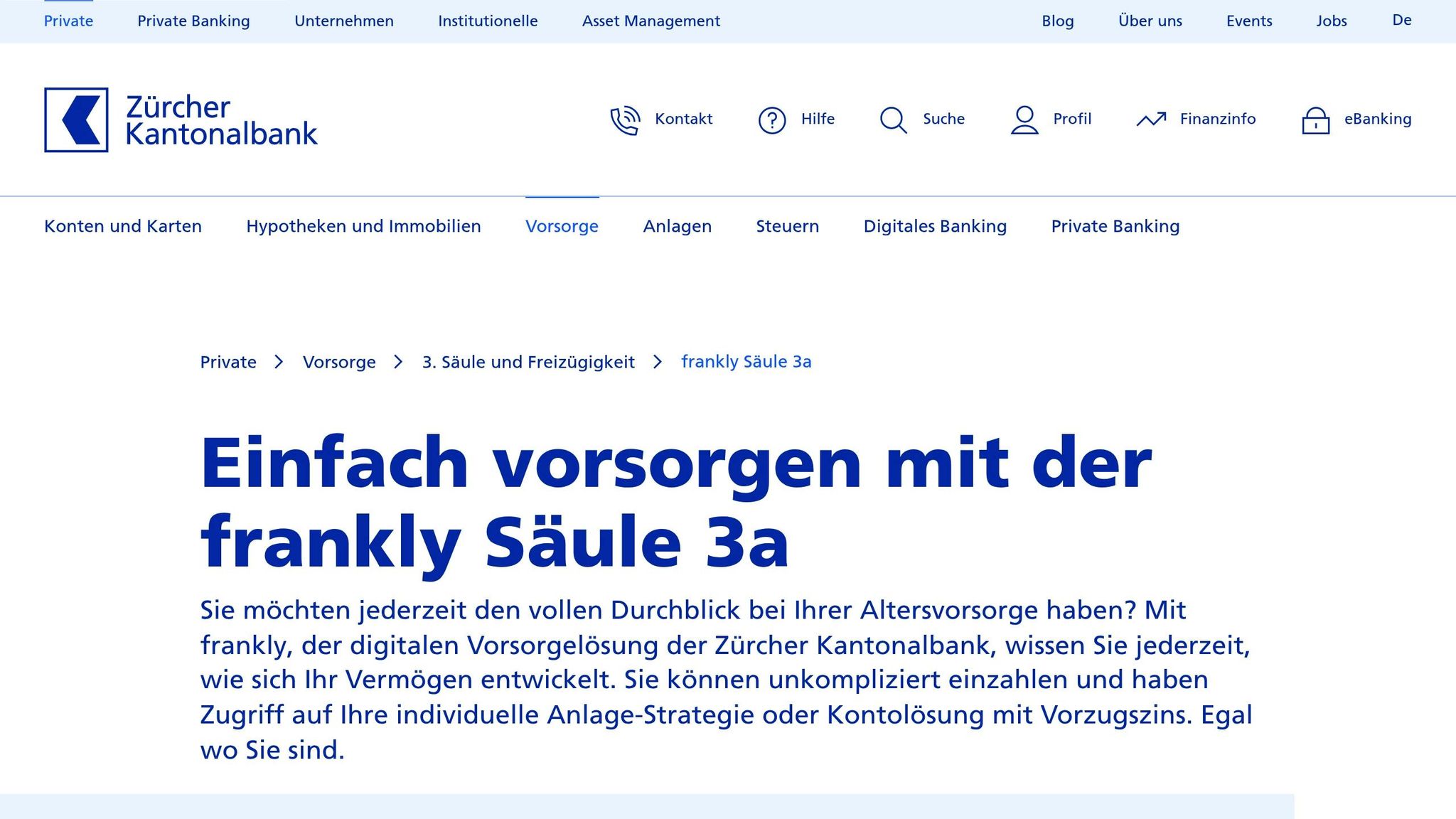Open the Asset Management tab
Viewport: 1456px width, 819px height.
[x=651, y=21]
